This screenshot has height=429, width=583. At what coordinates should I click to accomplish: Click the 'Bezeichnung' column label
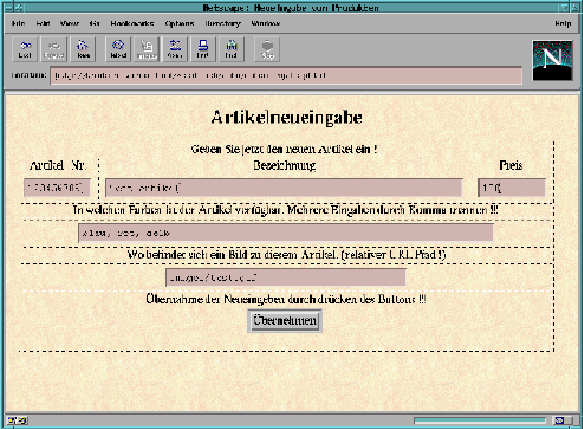(x=284, y=165)
